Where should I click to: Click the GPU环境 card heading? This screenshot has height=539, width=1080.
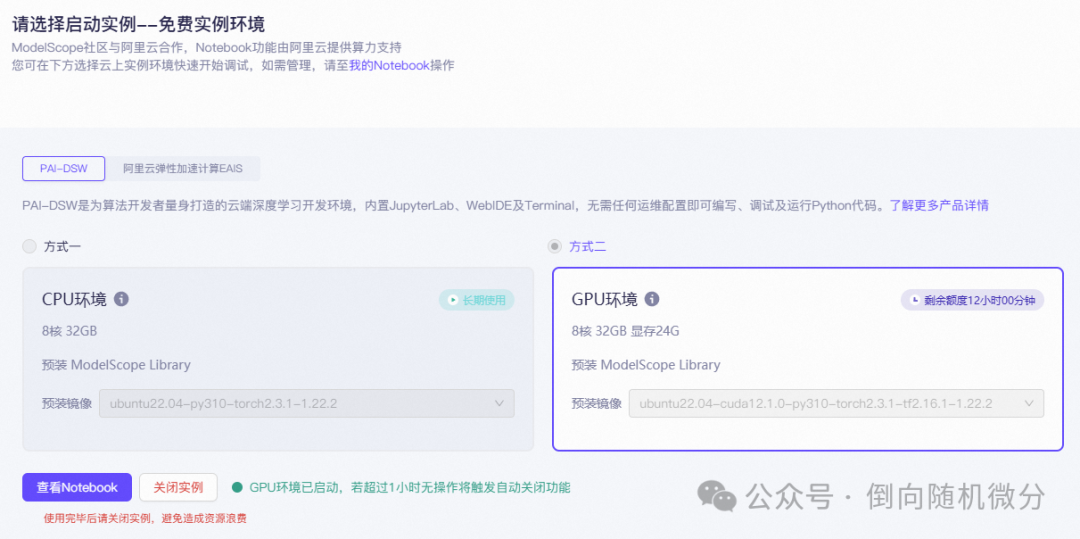(604, 299)
